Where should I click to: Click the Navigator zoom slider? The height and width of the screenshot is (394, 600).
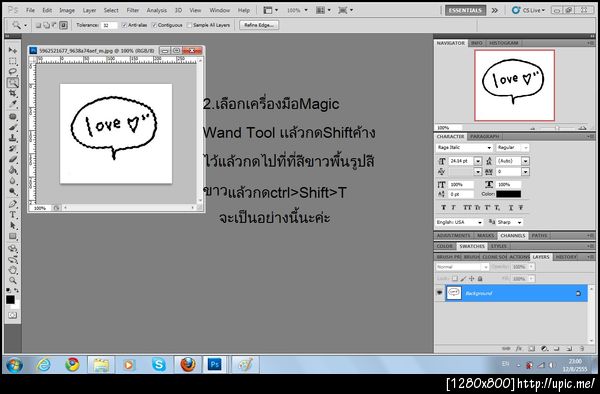coord(557,128)
